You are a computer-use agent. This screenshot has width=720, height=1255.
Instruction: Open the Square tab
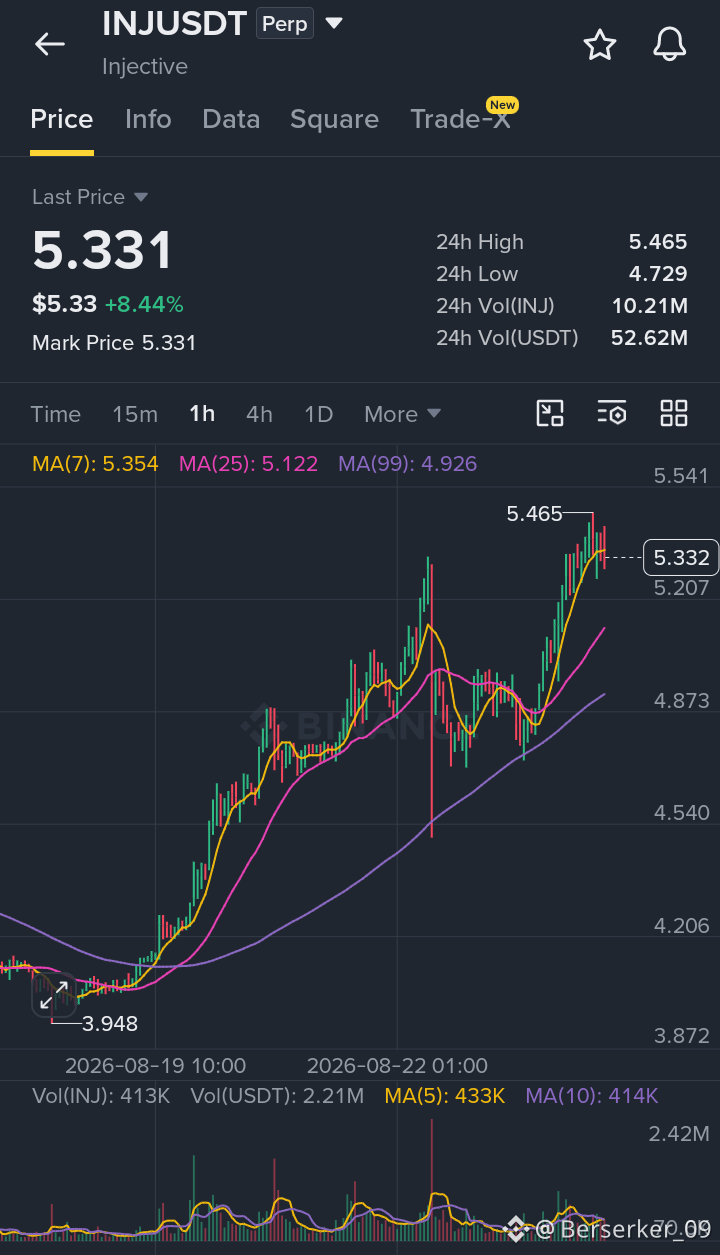(334, 119)
